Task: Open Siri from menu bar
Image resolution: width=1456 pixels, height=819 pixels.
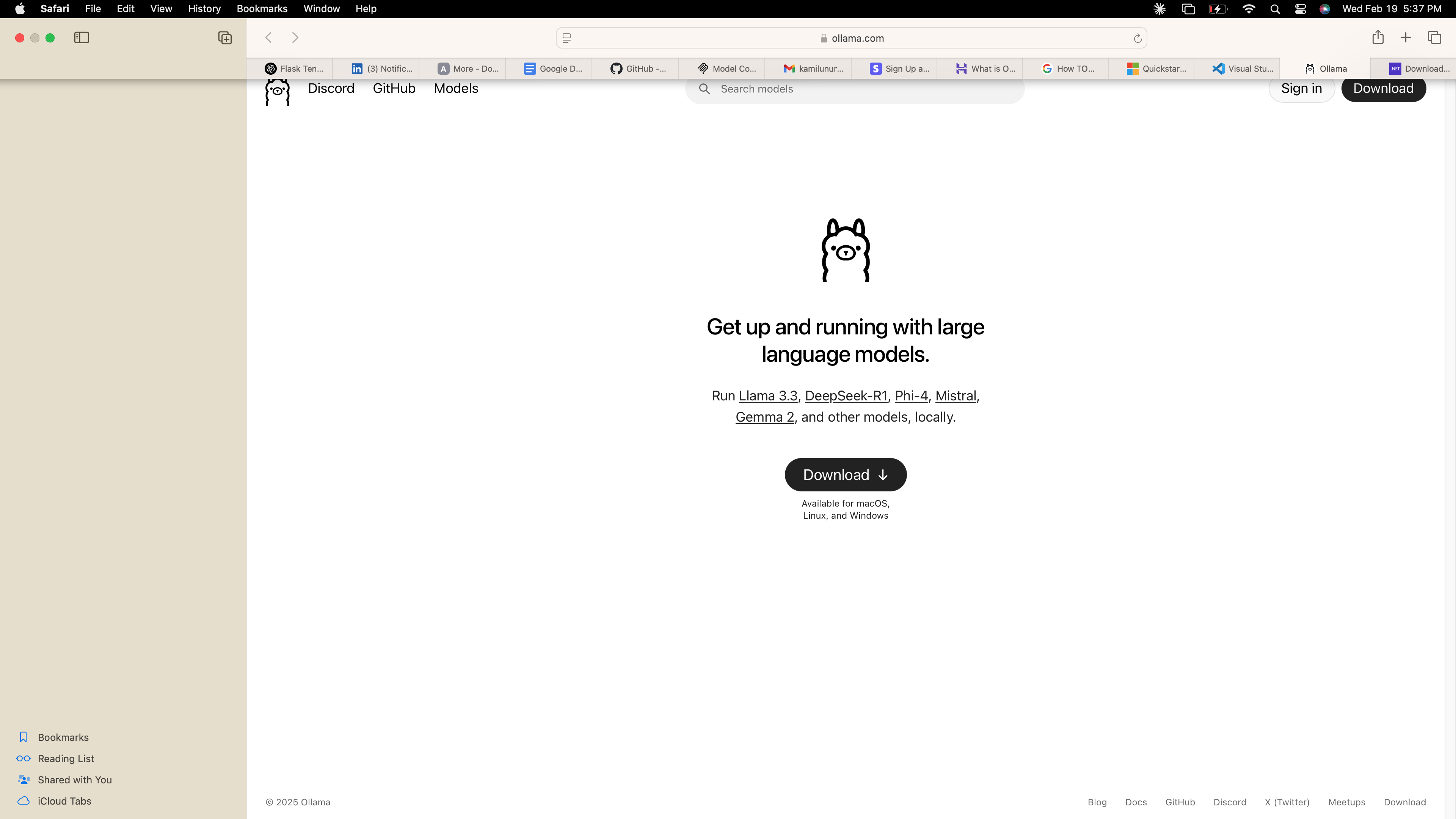Action: tap(1325, 9)
